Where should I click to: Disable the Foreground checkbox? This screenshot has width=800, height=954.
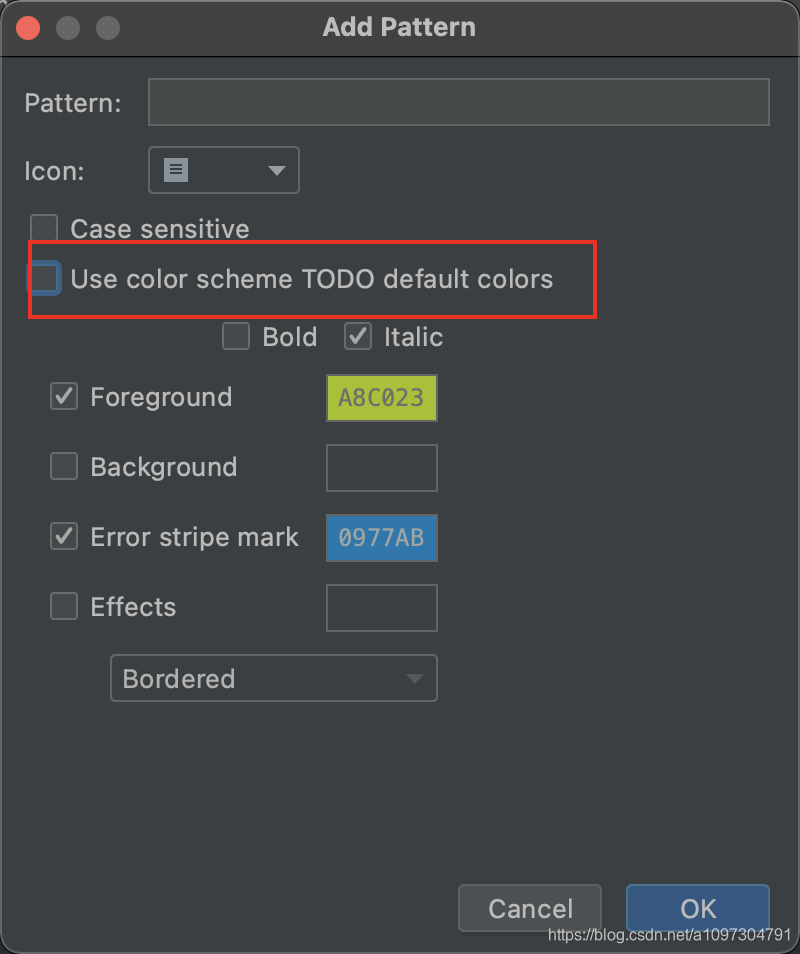pos(64,396)
